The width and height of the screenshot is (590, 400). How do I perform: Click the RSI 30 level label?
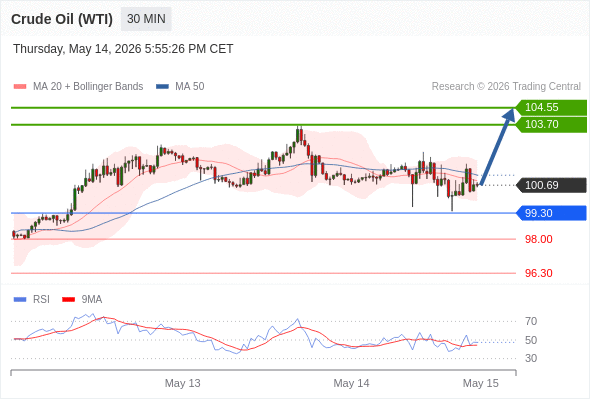(531, 358)
